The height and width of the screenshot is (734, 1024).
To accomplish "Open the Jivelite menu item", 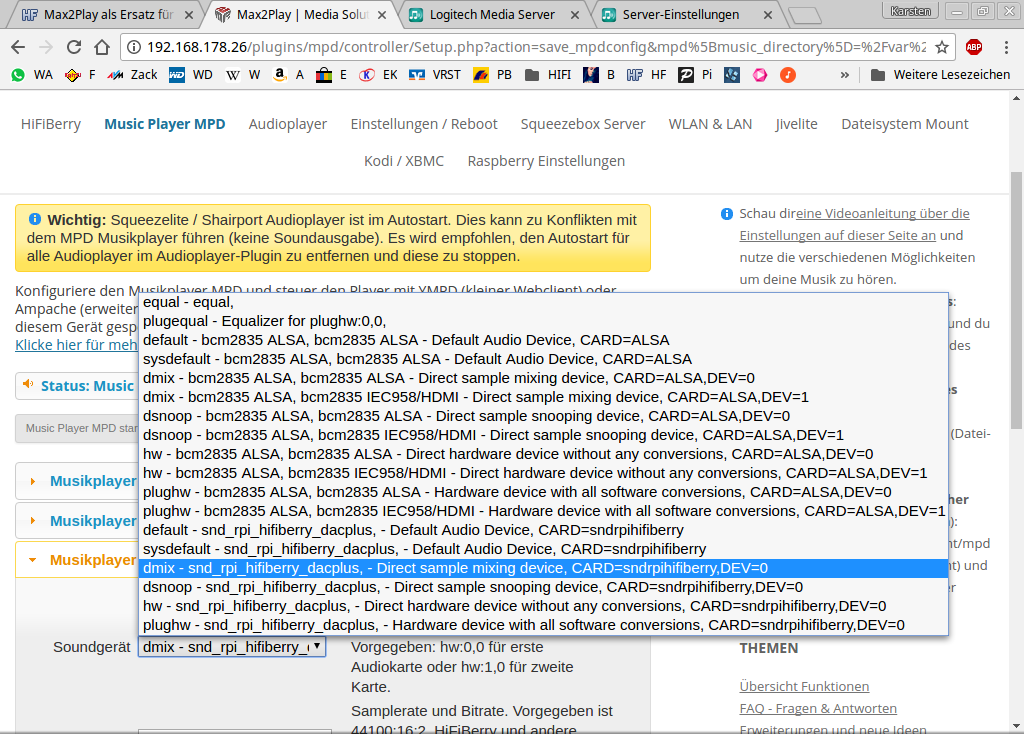I will pyautogui.click(x=797, y=124).
